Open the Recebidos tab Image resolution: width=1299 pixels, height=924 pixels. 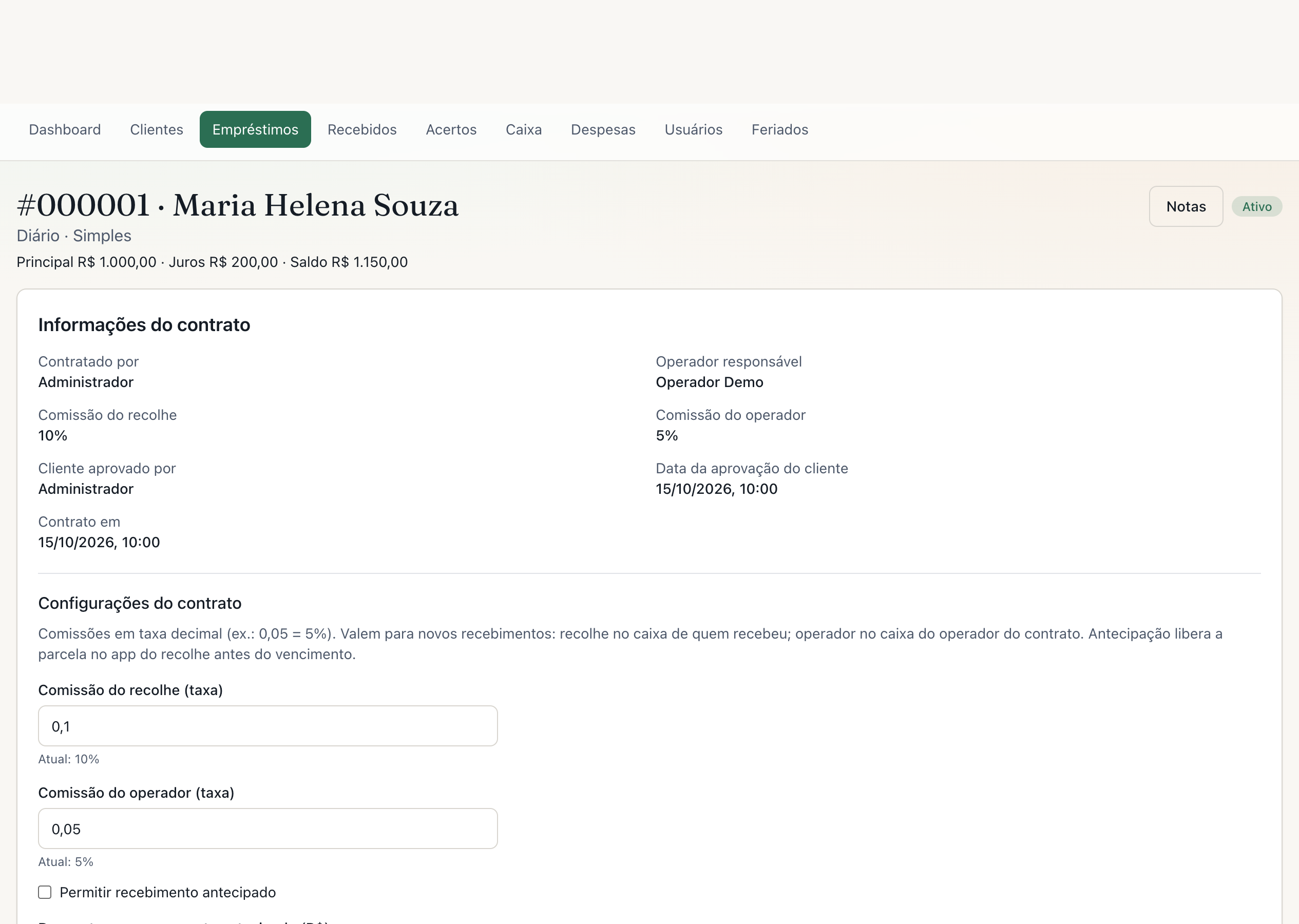pyautogui.click(x=362, y=129)
